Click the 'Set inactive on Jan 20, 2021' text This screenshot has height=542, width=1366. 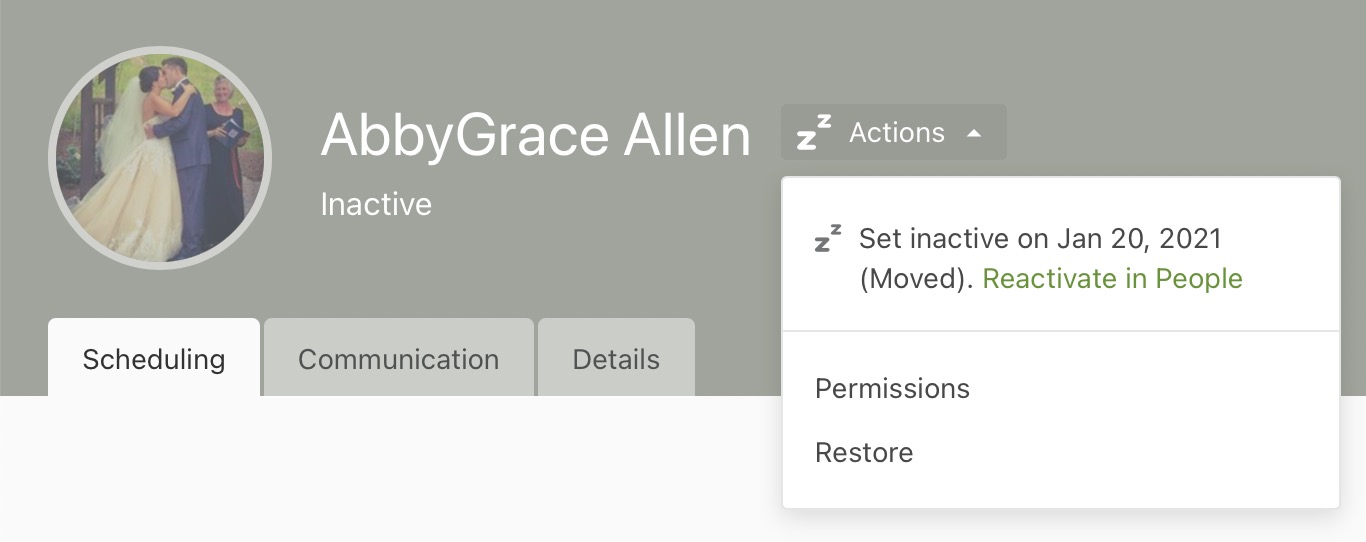1040,238
